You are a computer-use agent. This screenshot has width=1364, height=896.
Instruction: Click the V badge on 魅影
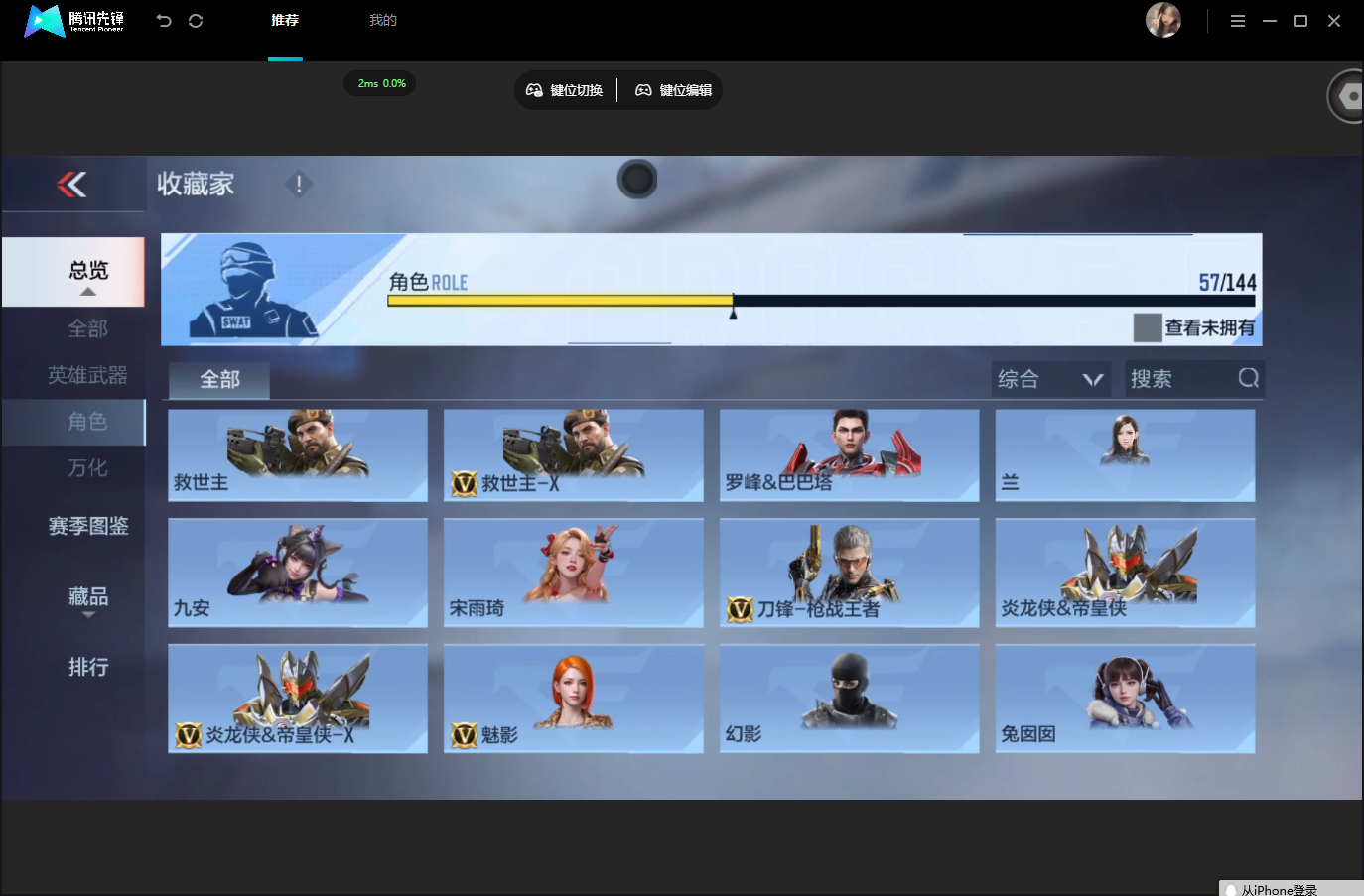tap(465, 735)
